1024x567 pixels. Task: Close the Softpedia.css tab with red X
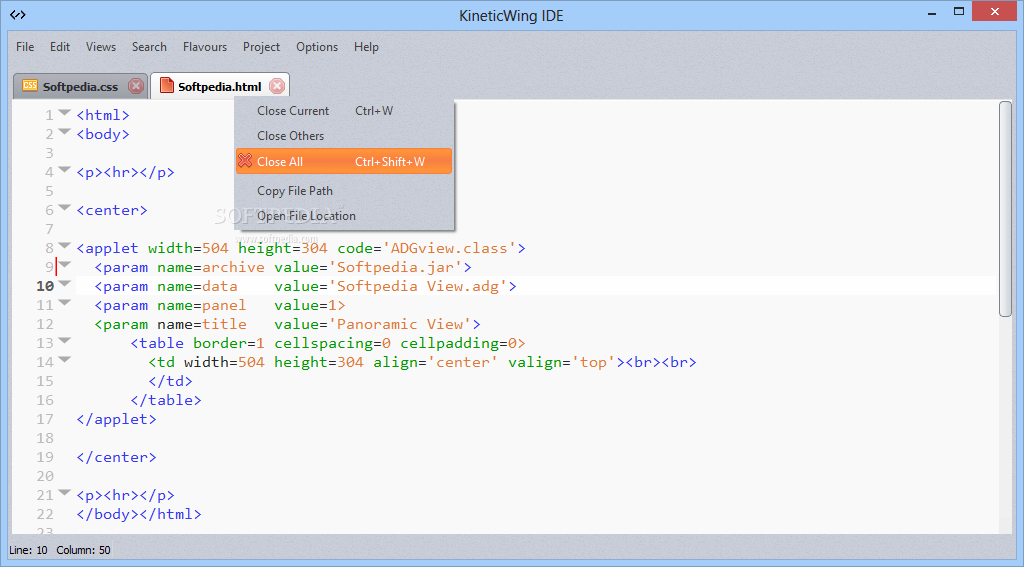[x=136, y=86]
